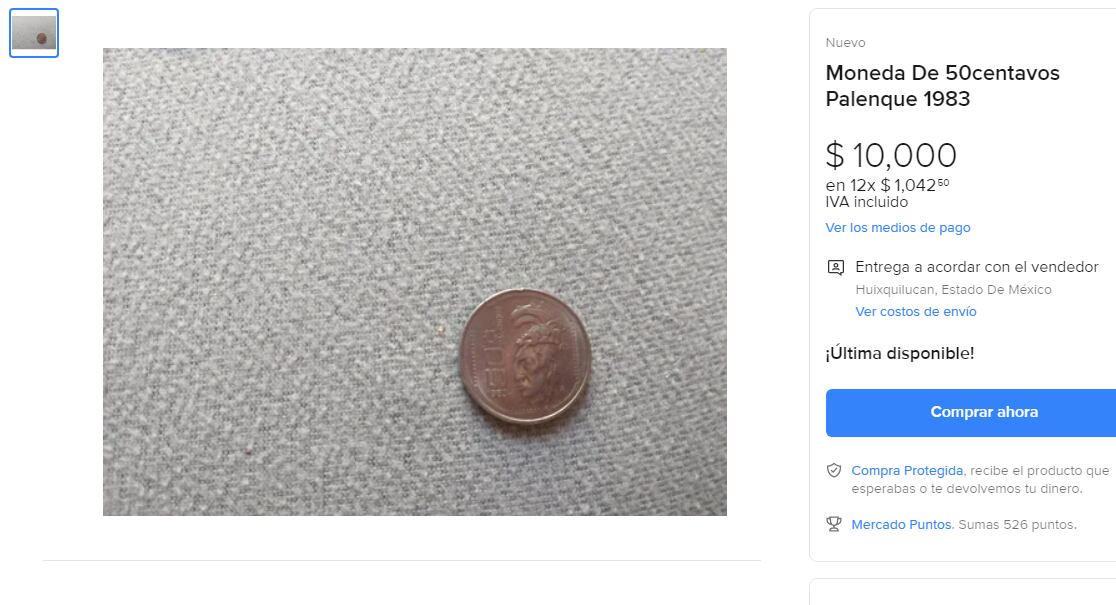This screenshot has width=1116, height=605.
Task: Click the Huixquilucan, Estado De México location
Action: click(953, 290)
